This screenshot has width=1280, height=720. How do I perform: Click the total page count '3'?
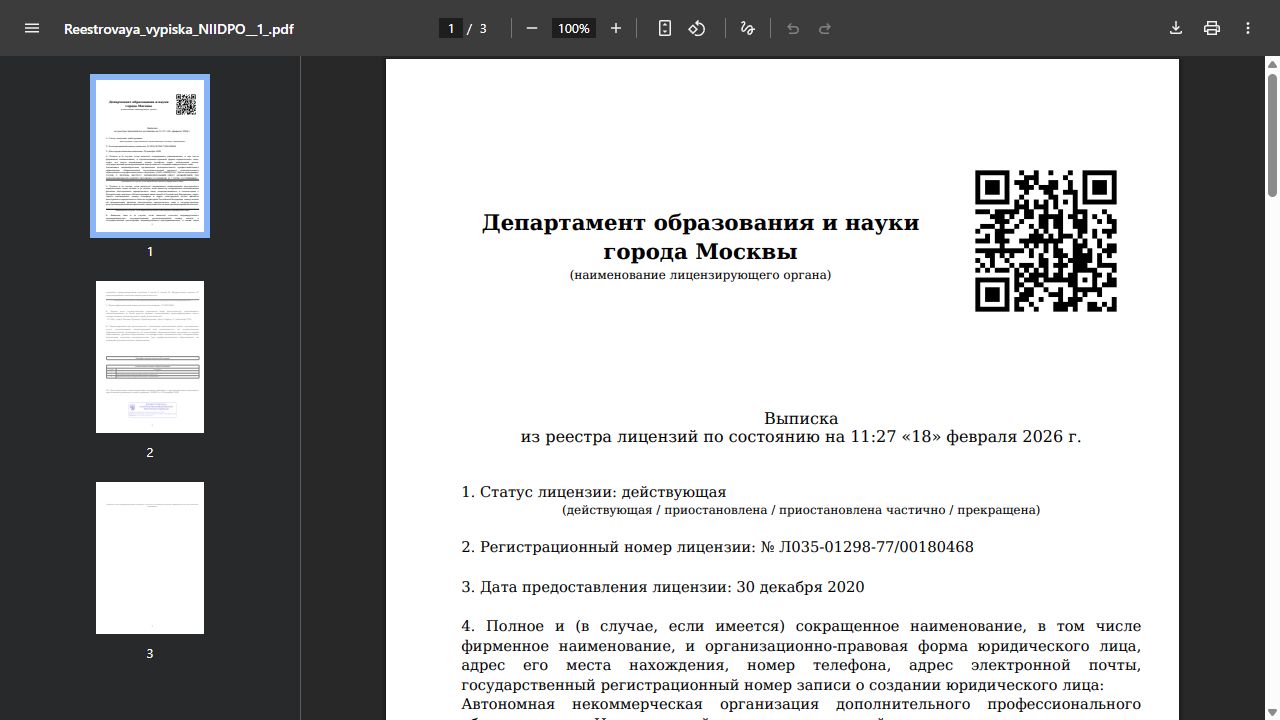pyautogui.click(x=483, y=28)
